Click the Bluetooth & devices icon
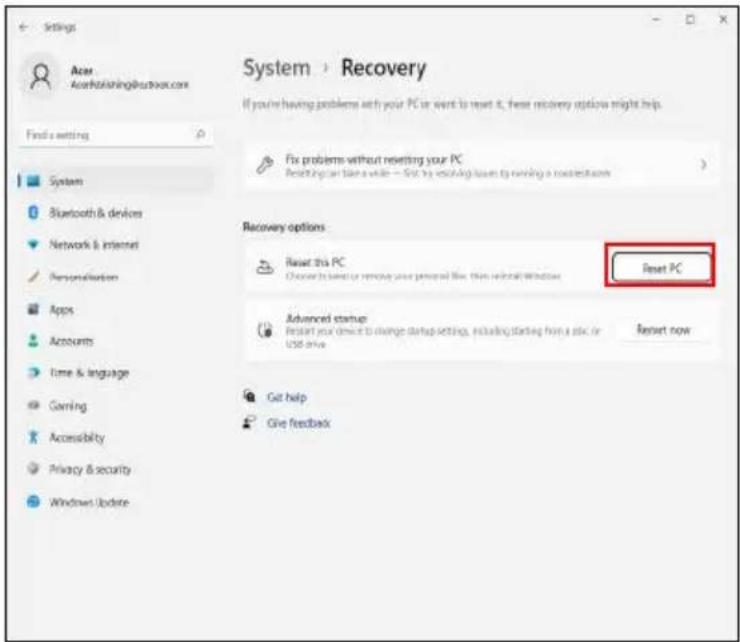 (33, 213)
